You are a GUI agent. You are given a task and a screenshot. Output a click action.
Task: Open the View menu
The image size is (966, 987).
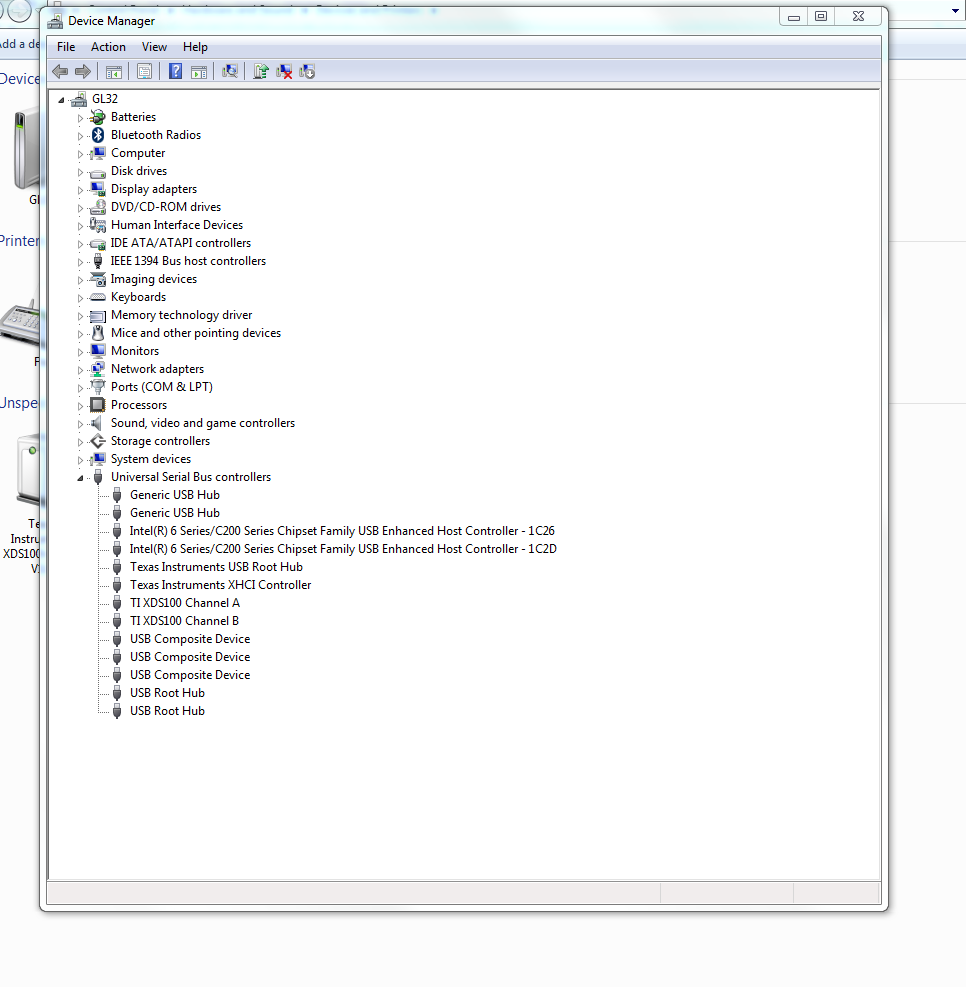click(x=154, y=47)
